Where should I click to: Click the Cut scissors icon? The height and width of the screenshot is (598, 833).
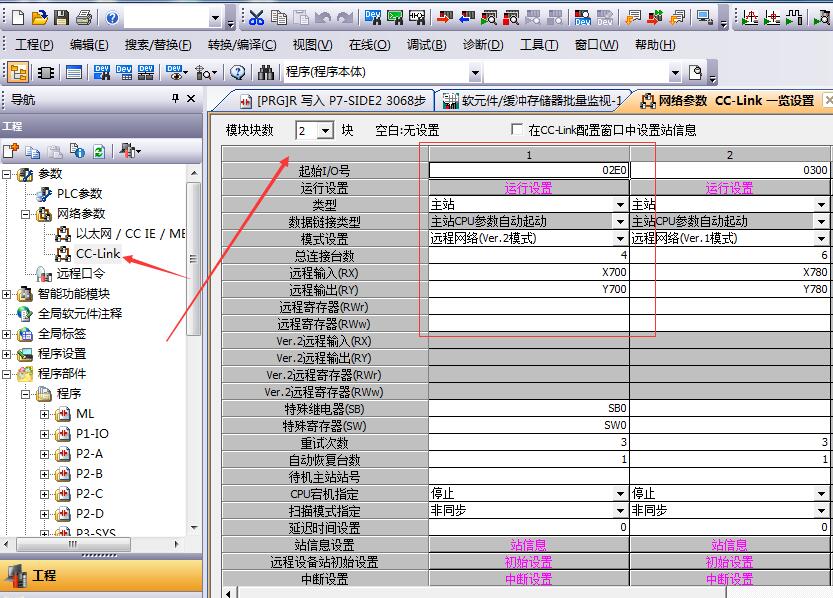point(257,18)
